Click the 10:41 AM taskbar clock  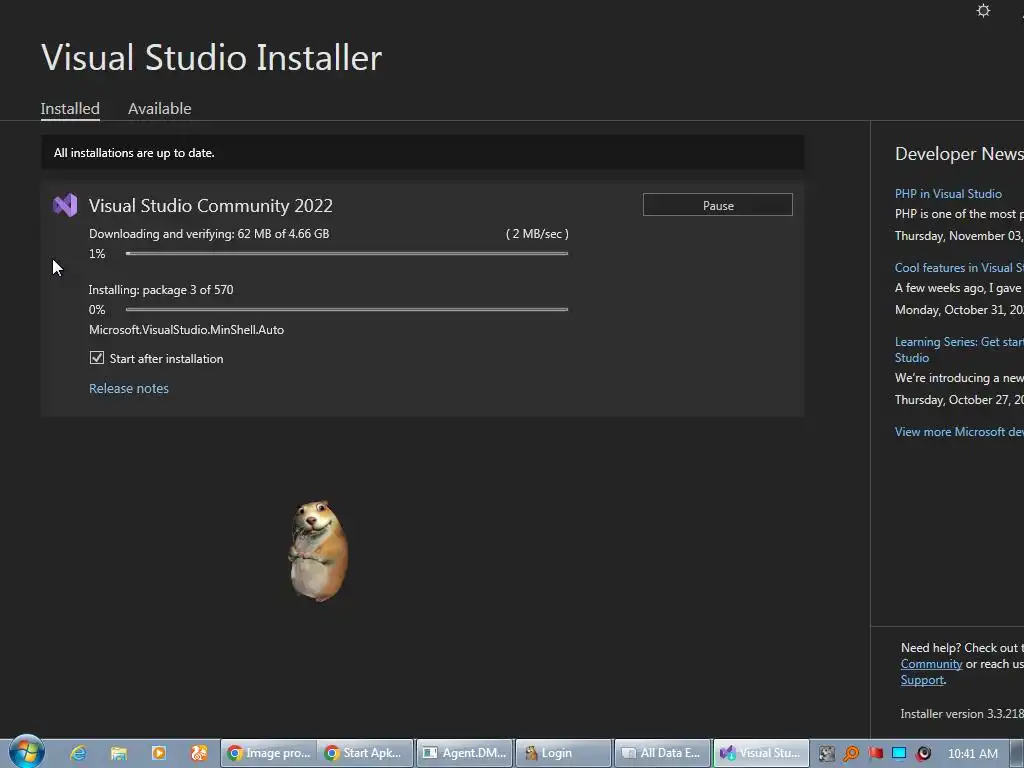pos(972,754)
